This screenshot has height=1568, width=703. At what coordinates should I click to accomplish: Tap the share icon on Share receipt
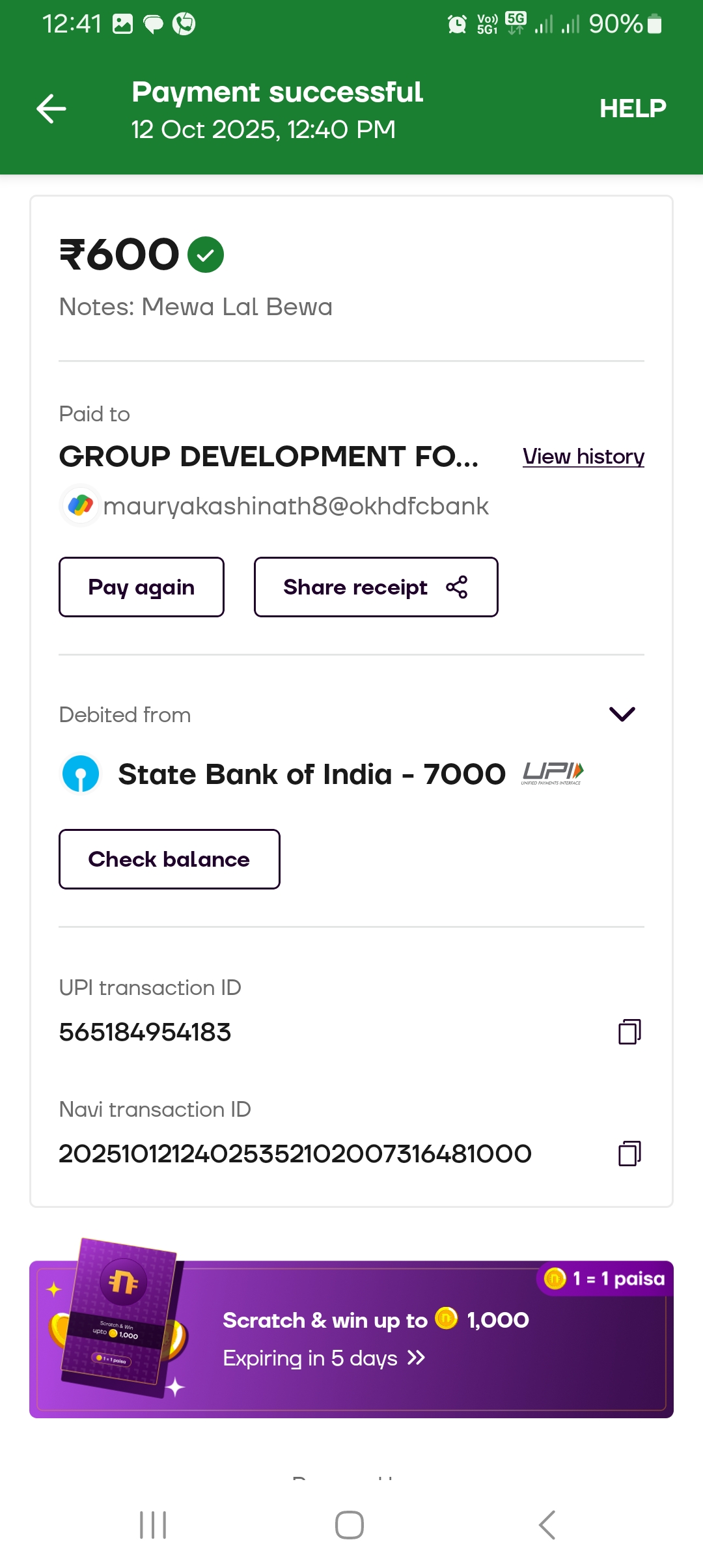click(457, 587)
